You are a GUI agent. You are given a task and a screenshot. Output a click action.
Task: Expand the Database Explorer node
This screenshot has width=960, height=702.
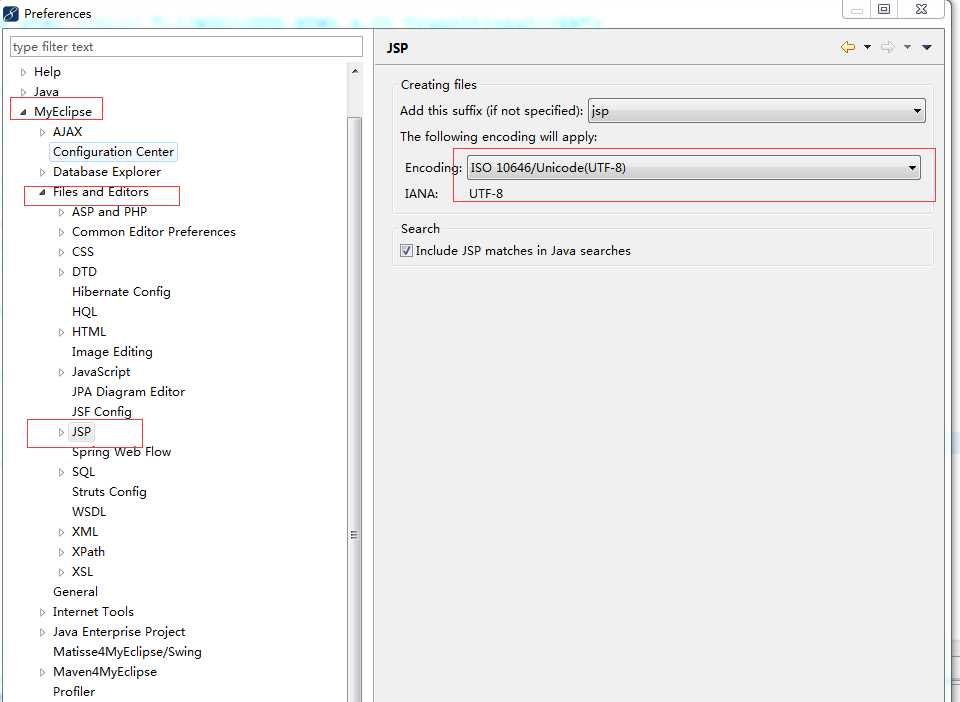point(42,173)
